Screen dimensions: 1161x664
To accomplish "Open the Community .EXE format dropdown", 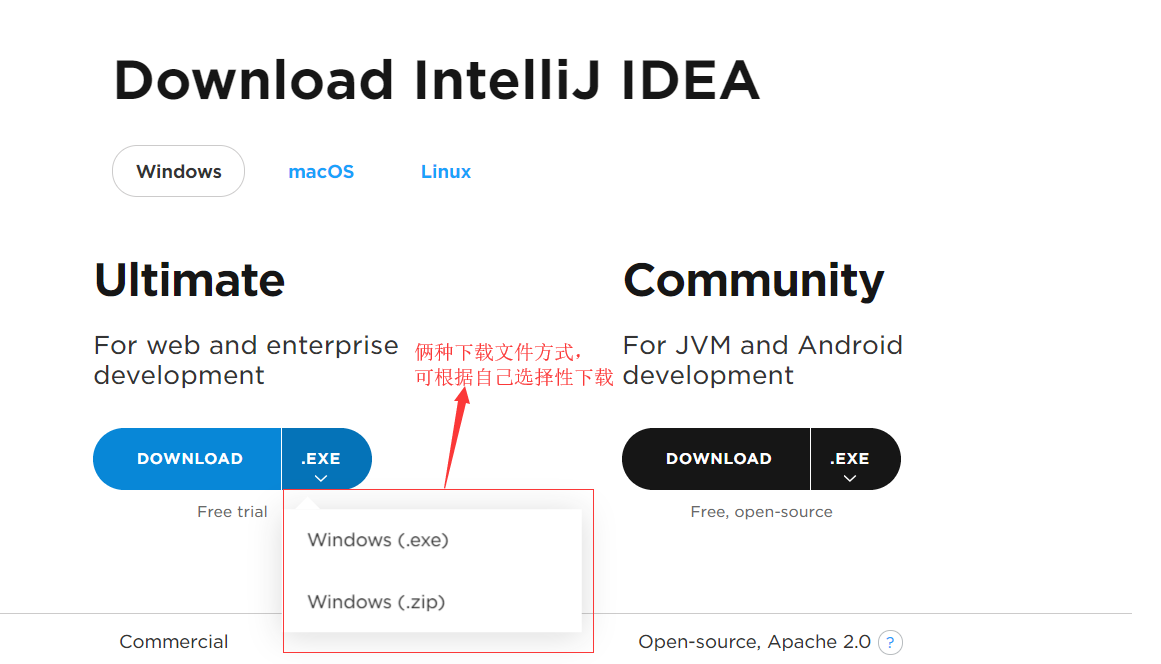I will click(x=856, y=459).
